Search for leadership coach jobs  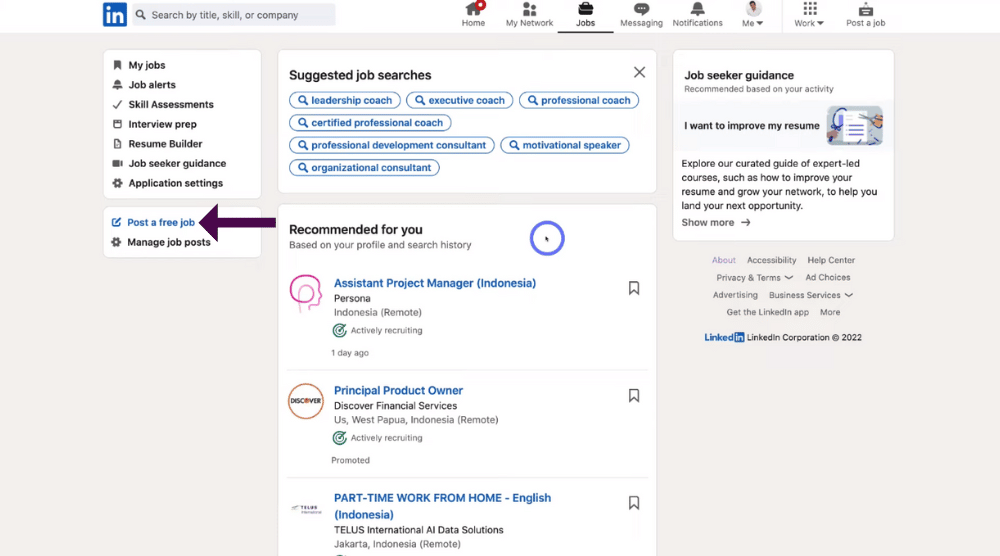[344, 100]
